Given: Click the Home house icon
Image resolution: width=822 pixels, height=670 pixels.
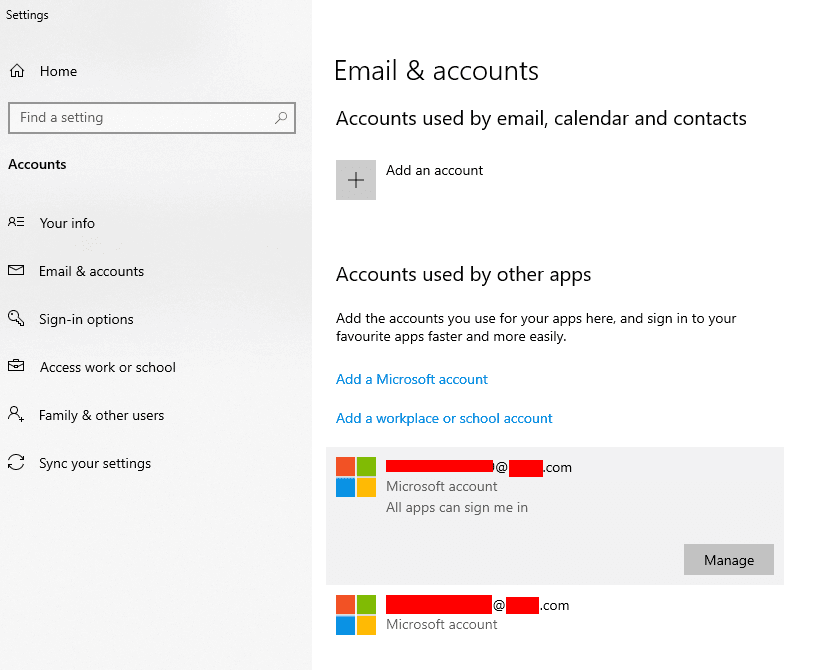Looking at the screenshot, I should (x=17, y=71).
